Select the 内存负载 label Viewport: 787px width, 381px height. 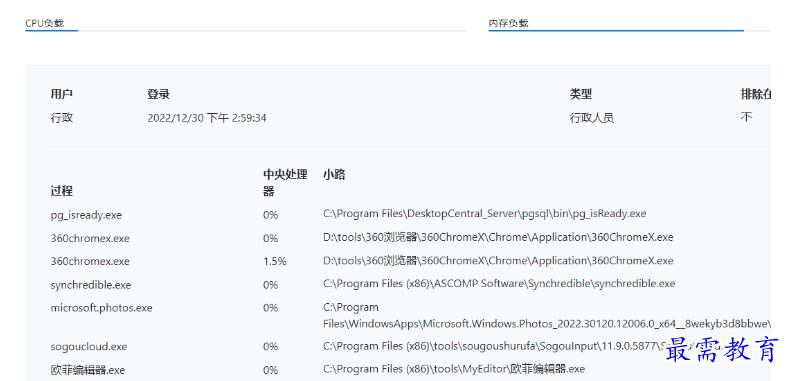coord(508,23)
